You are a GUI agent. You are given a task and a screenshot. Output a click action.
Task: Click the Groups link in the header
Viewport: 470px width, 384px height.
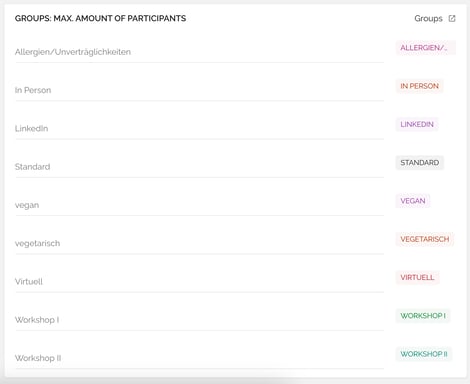point(428,18)
